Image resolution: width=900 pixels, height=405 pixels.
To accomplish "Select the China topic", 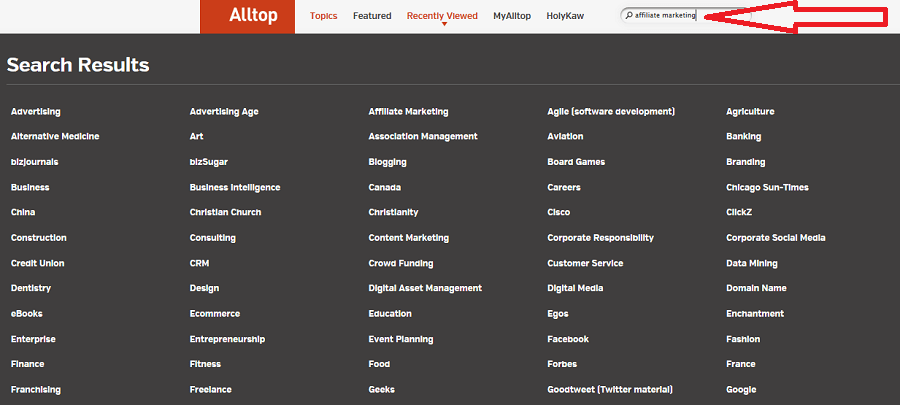I will pyautogui.click(x=23, y=212).
